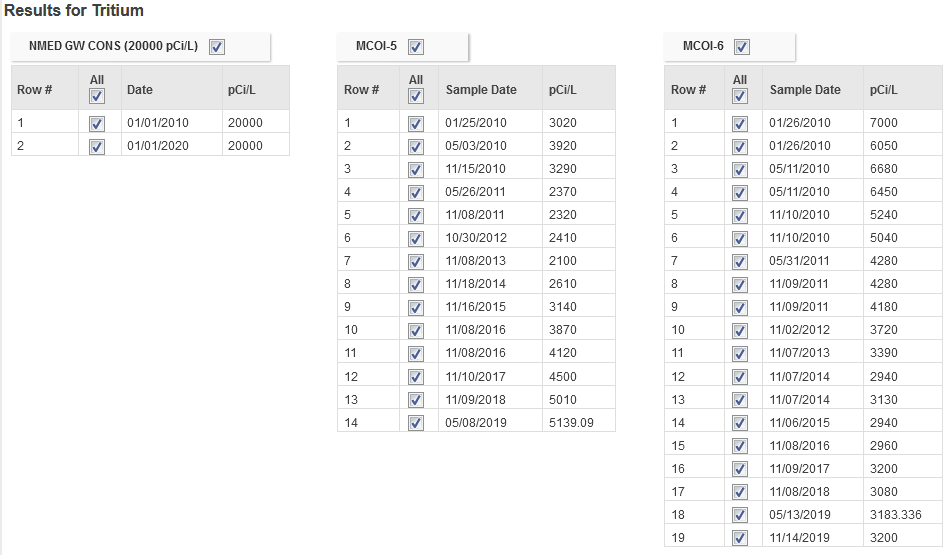The width and height of the screenshot is (951, 555).
Task: Uncheck MCOI-5 row dated 11/16/2015
Action: pyautogui.click(x=415, y=308)
